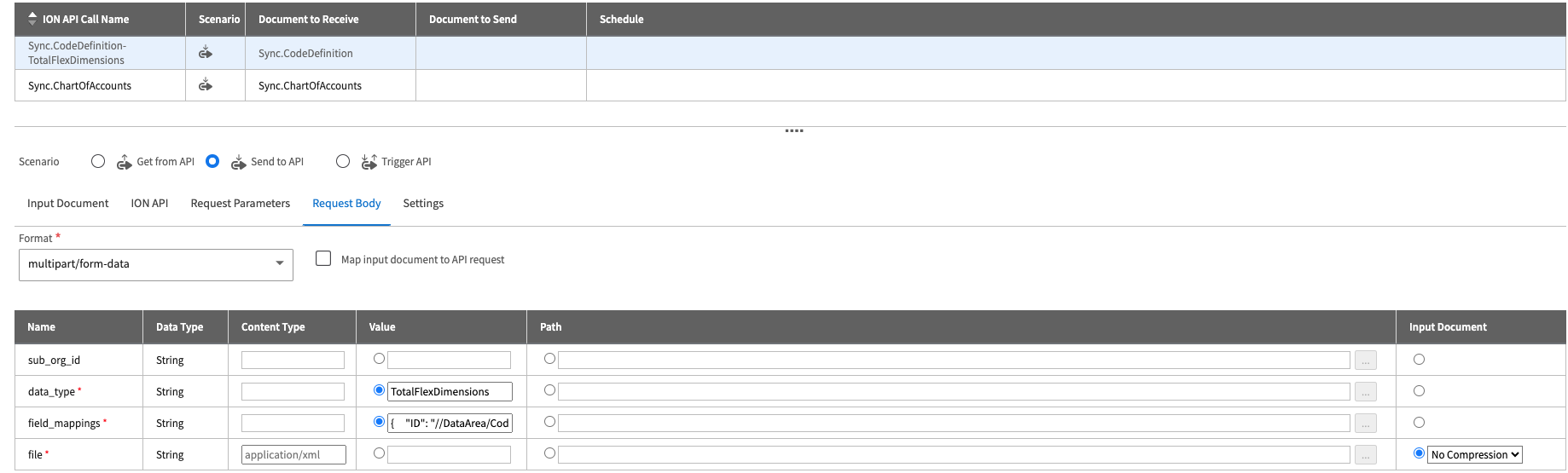The image size is (1568, 473).
Task: Select the Get from API radio button
Action: pyautogui.click(x=98, y=161)
